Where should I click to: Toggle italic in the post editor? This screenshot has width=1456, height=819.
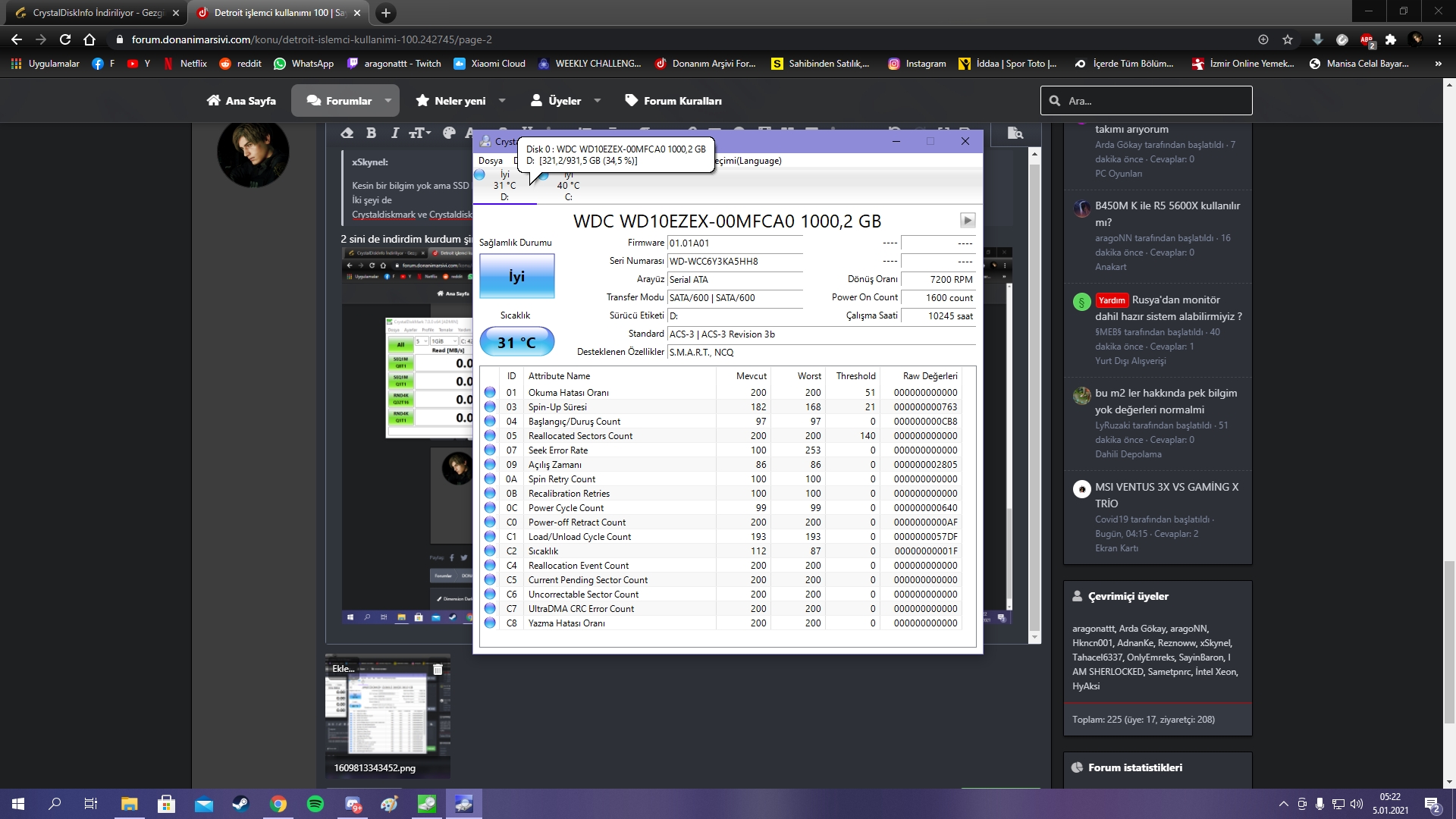click(394, 133)
